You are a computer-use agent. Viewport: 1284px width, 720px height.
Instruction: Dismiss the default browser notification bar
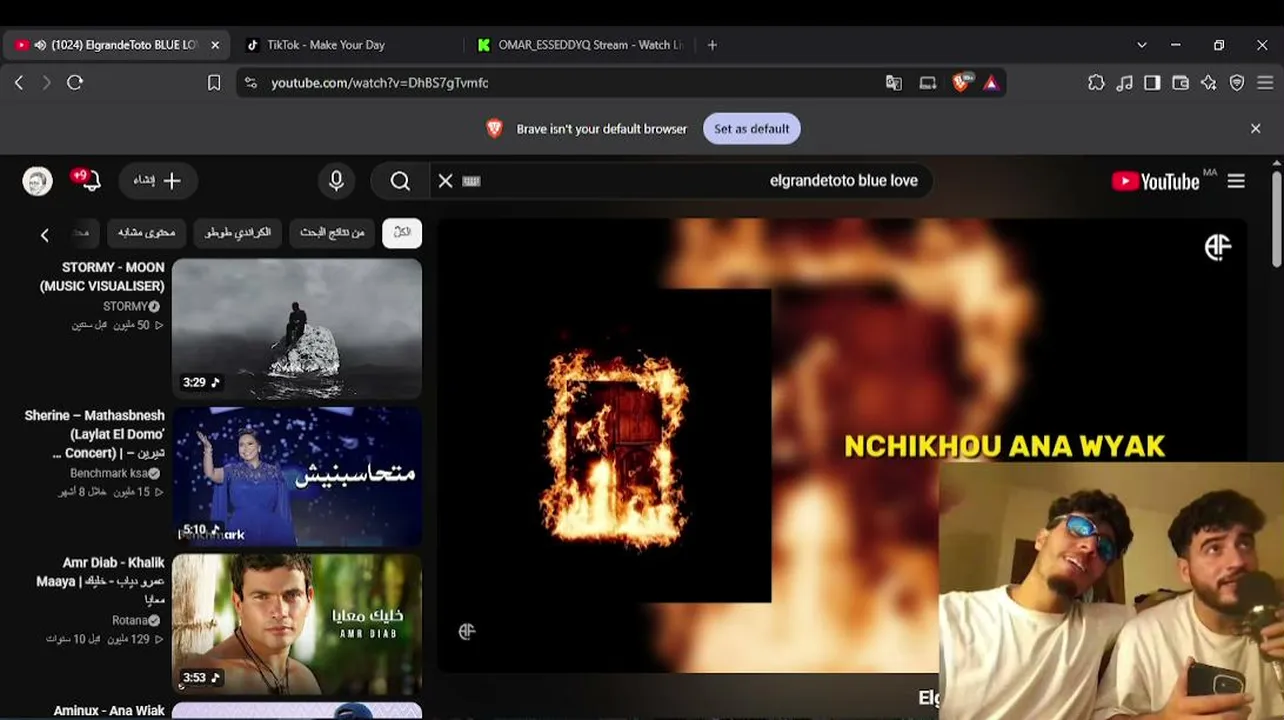(x=1256, y=128)
